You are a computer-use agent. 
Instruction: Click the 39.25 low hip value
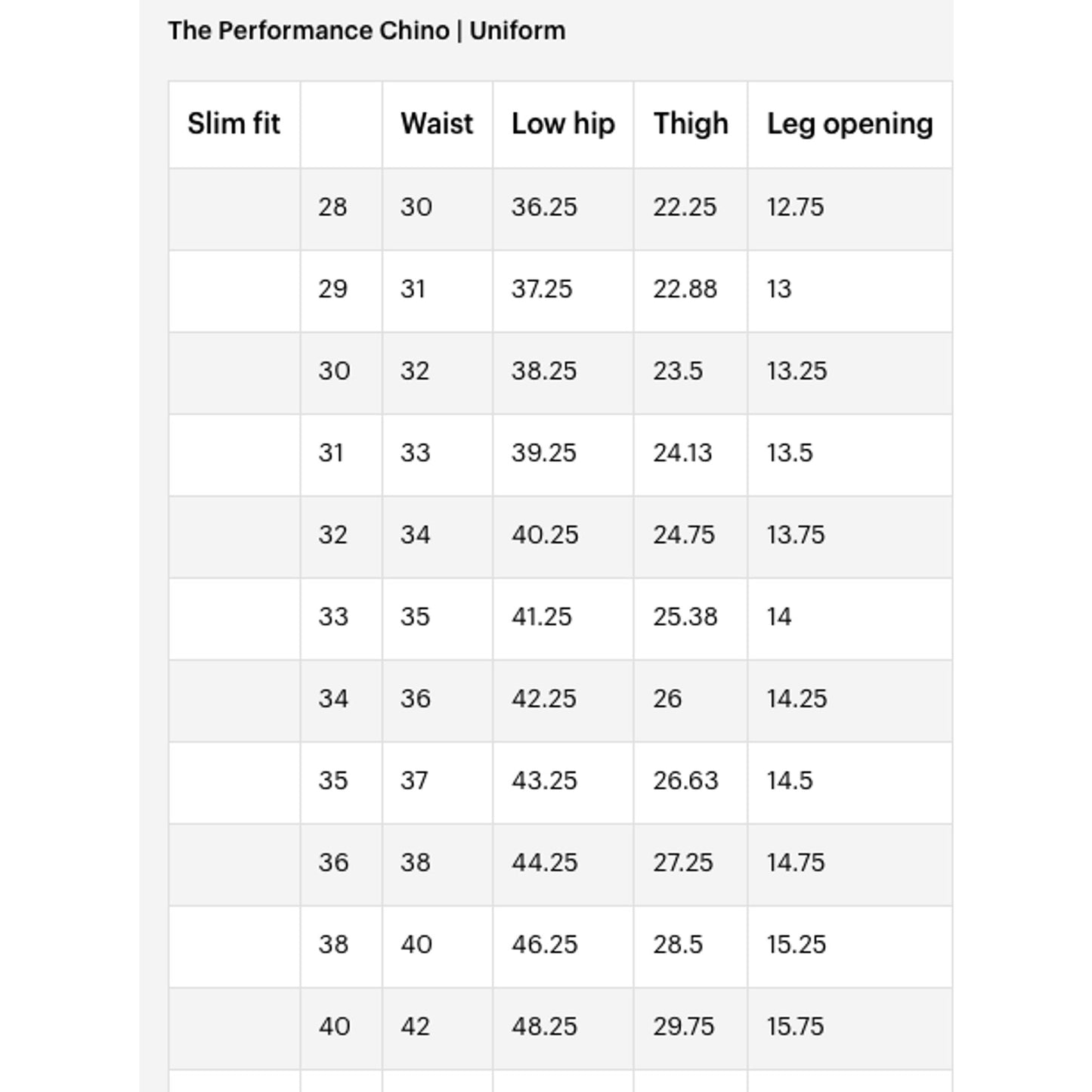(x=543, y=453)
